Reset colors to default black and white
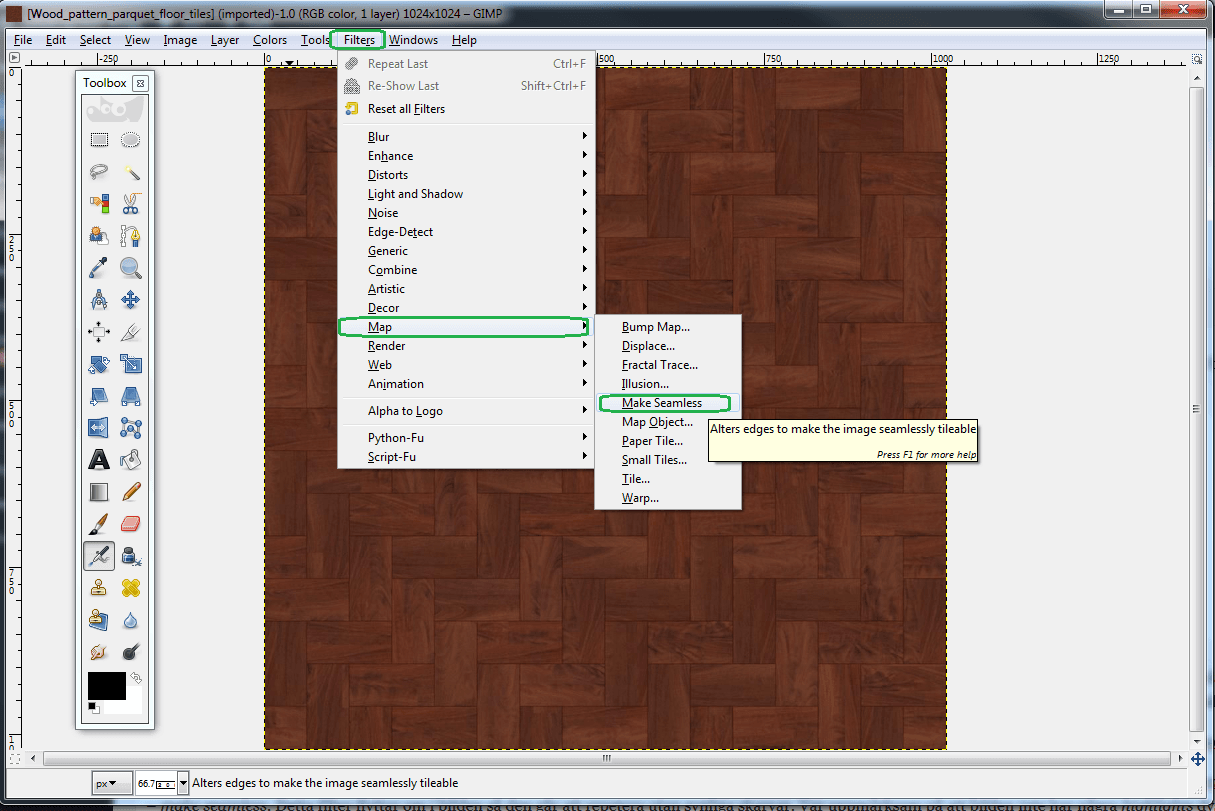 (93, 708)
